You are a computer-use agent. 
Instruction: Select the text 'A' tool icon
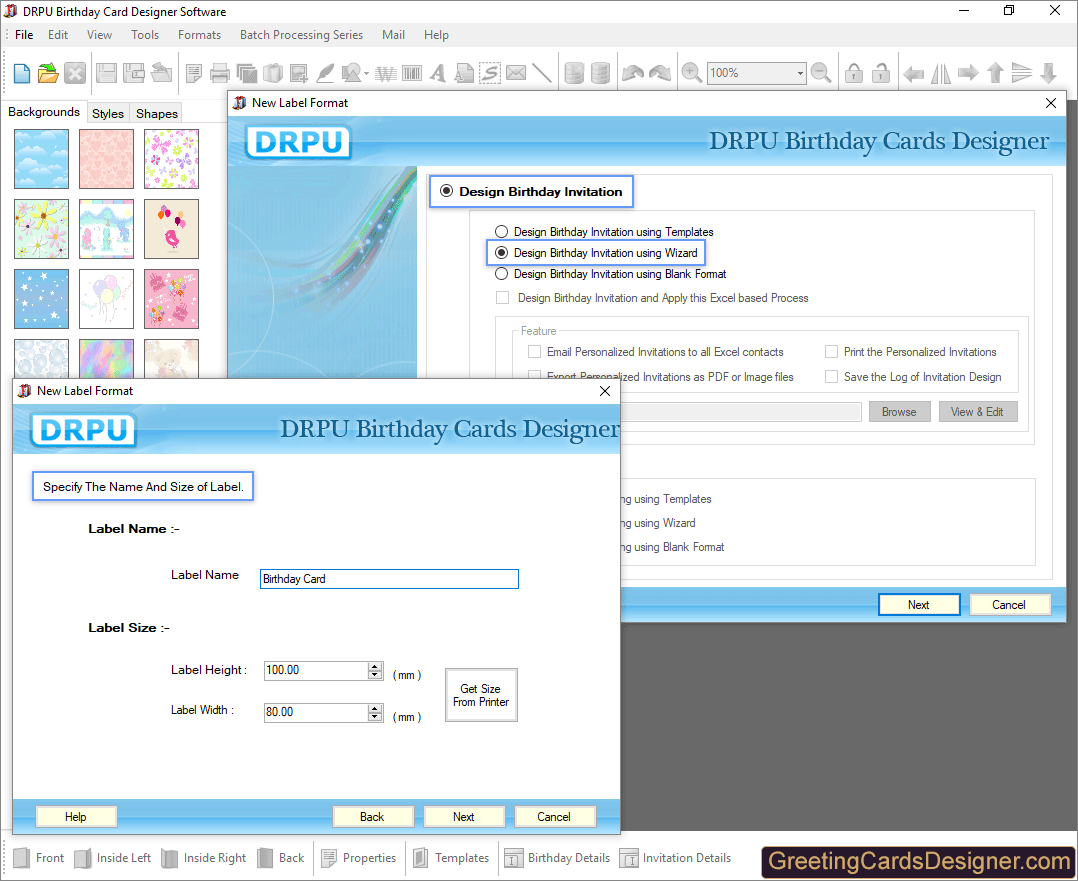click(438, 73)
